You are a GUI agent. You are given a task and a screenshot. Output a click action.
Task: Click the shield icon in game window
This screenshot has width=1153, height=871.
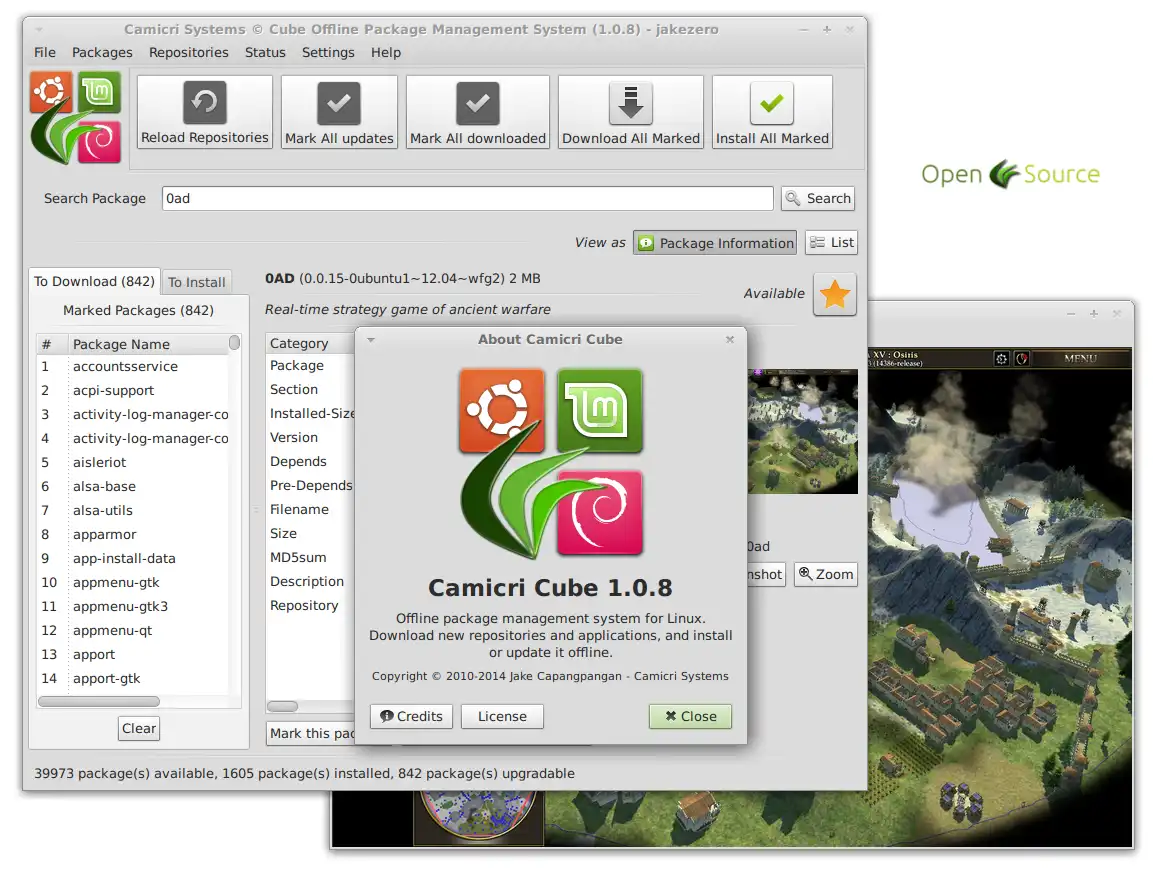[1022, 359]
